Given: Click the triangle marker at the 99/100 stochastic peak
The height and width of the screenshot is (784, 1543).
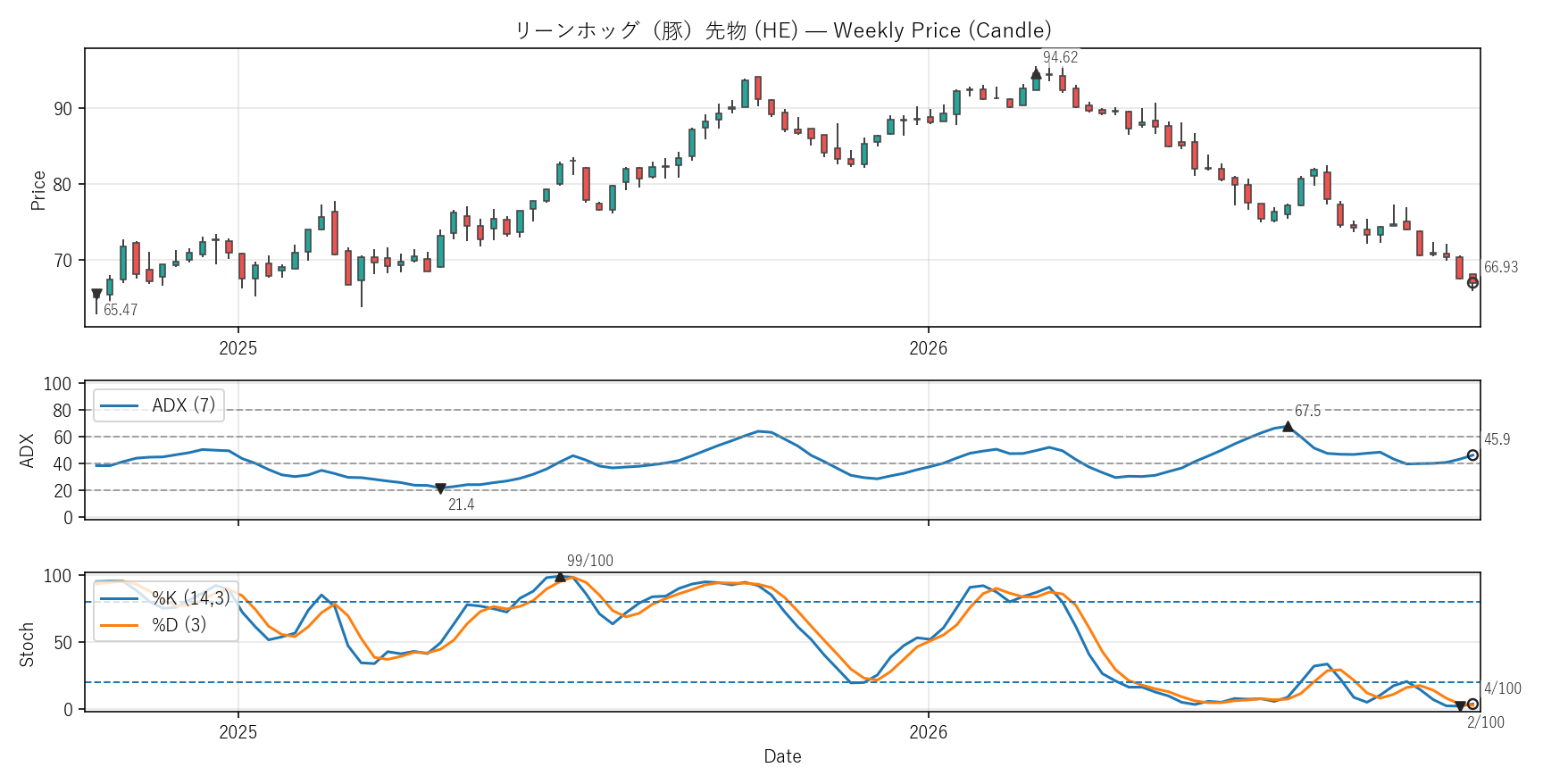Looking at the screenshot, I should [x=560, y=577].
